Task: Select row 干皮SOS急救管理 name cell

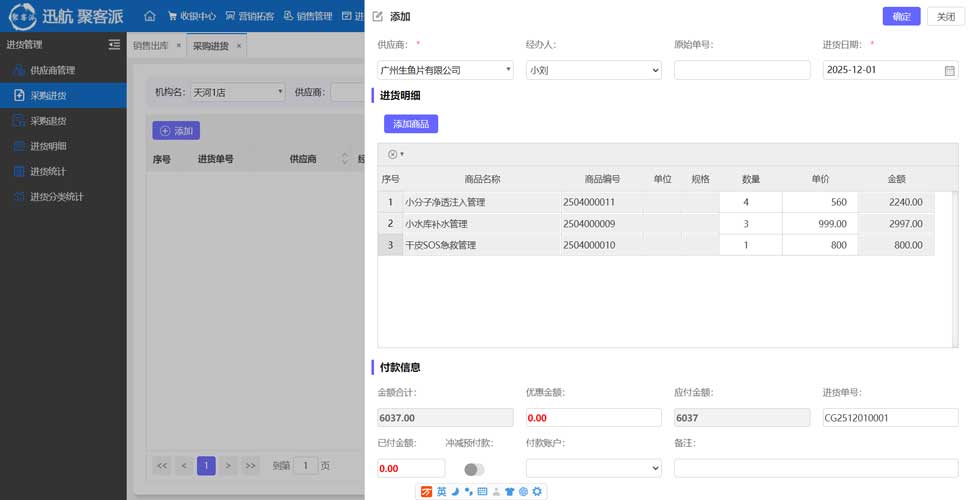Action: (482, 245)
